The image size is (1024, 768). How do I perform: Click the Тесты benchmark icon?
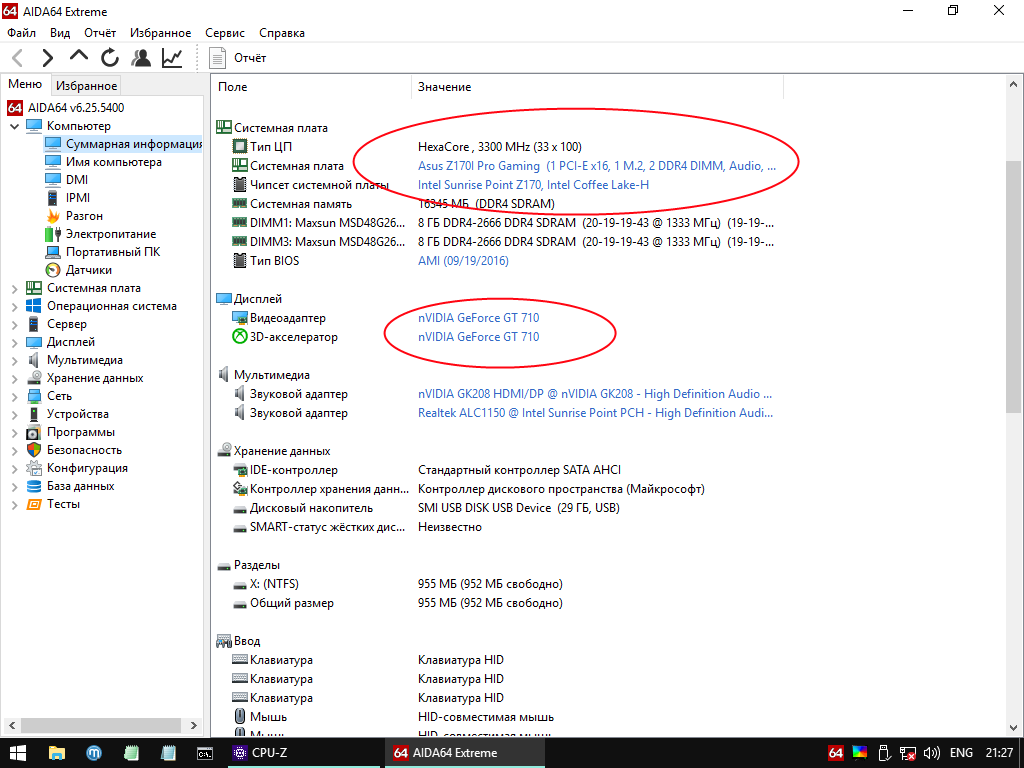[x=33, y=504]
